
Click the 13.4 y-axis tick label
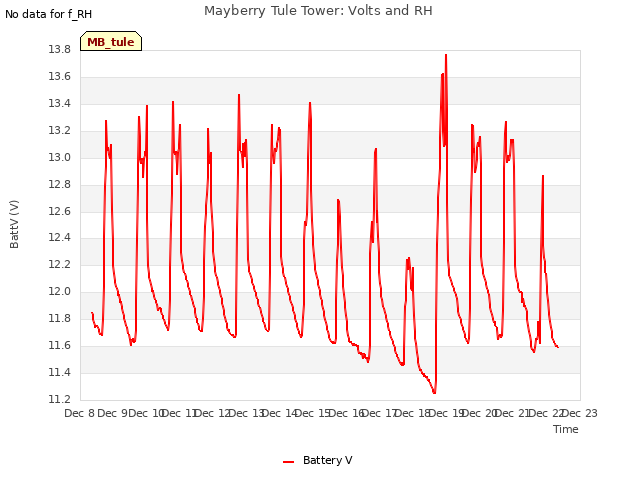coord(60,104)
